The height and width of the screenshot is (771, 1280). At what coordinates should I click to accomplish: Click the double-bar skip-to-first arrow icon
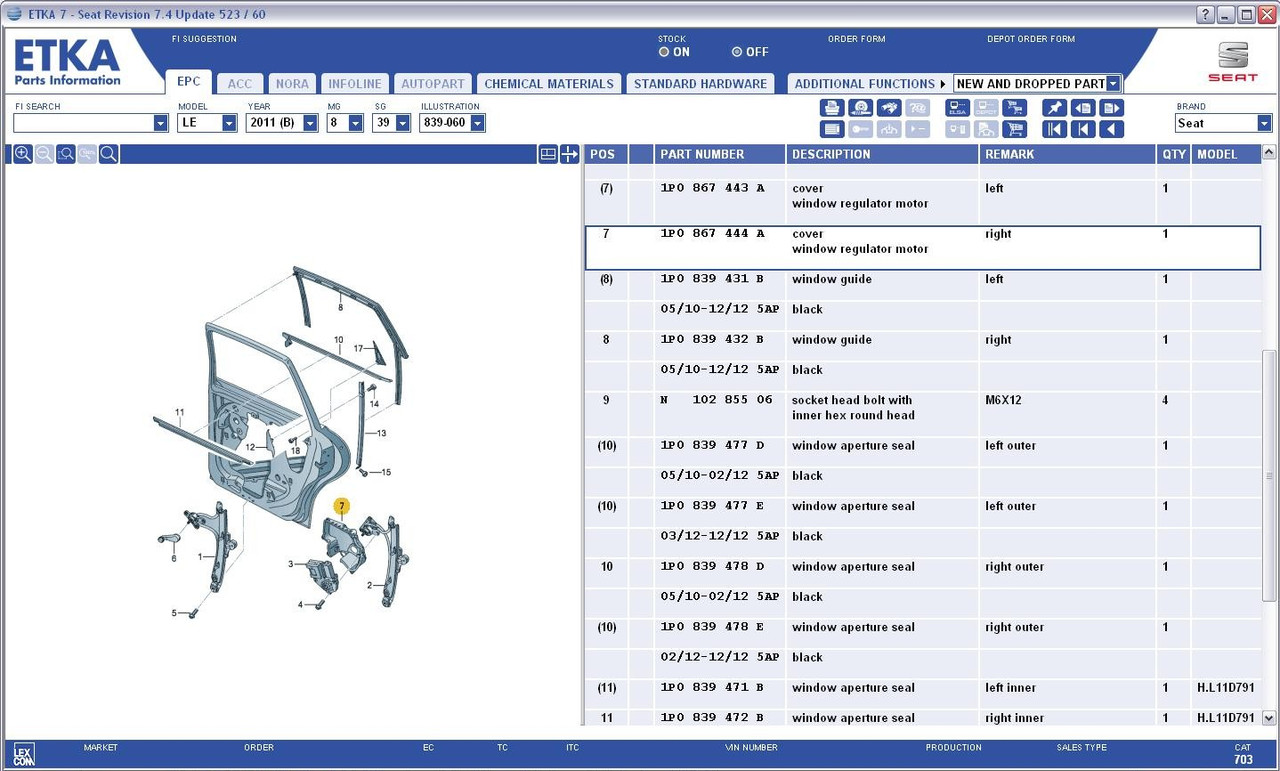click(x=1054, y=129)
